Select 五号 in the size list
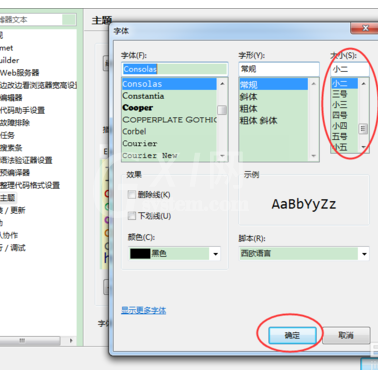The height and width of the screenshot is (370, 378). 344,137
